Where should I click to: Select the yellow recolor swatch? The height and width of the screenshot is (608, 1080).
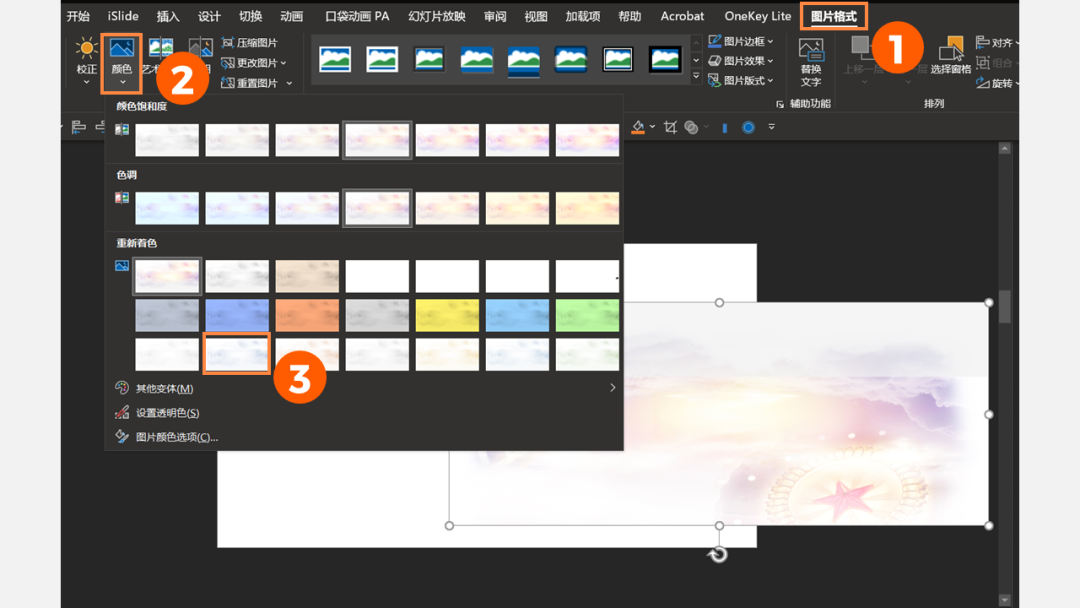point(447,315)
